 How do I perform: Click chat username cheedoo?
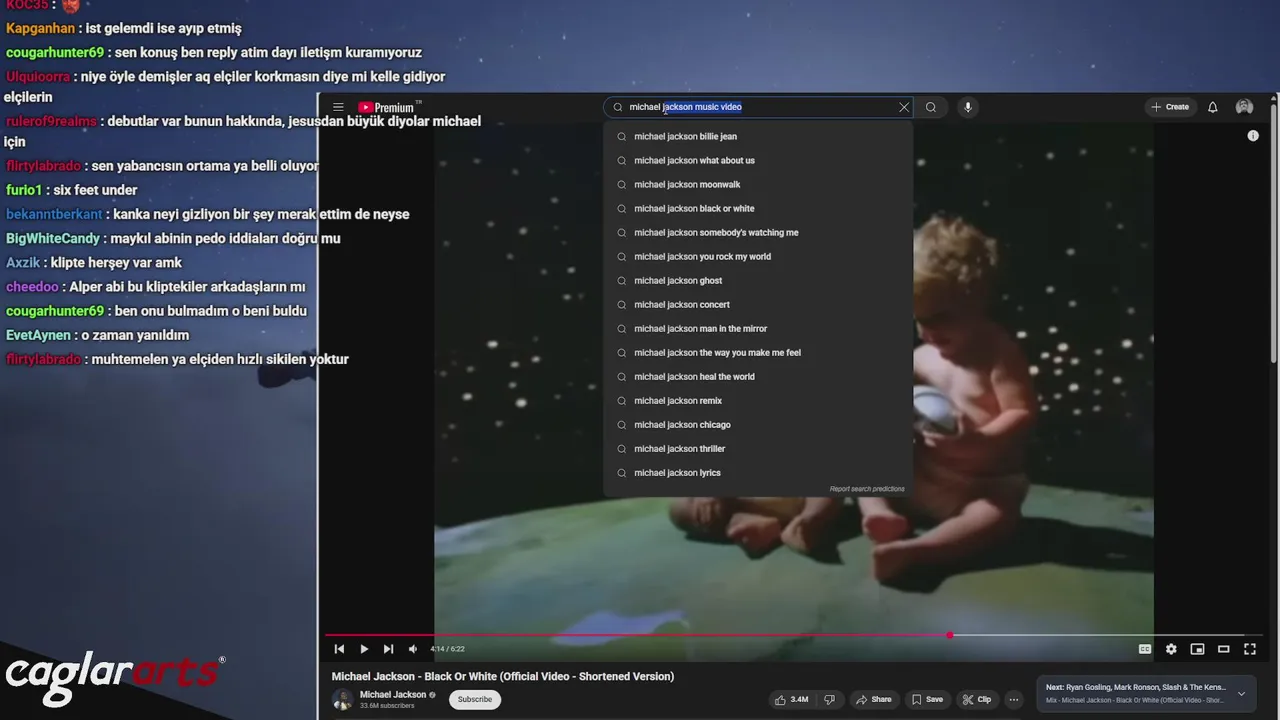(x=32, y=287)
